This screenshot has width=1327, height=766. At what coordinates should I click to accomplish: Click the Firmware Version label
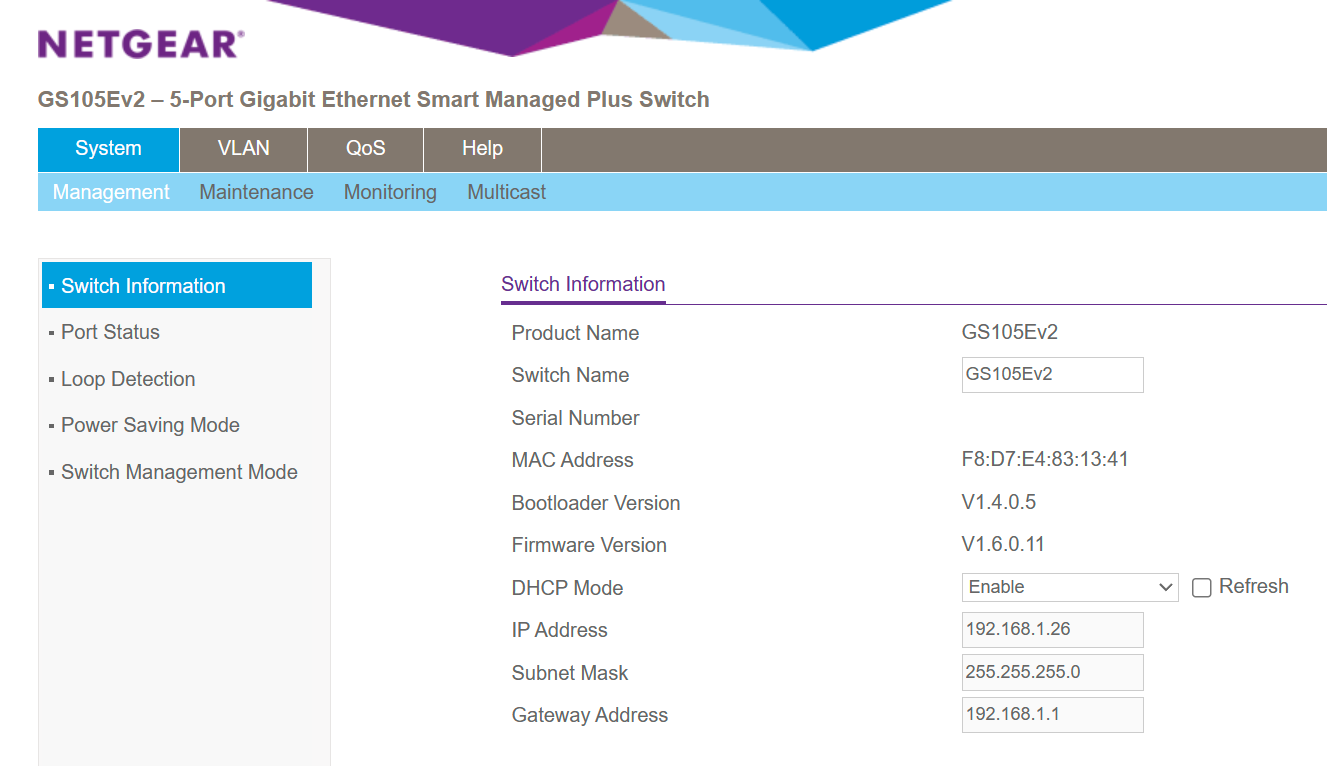[589, 545]
